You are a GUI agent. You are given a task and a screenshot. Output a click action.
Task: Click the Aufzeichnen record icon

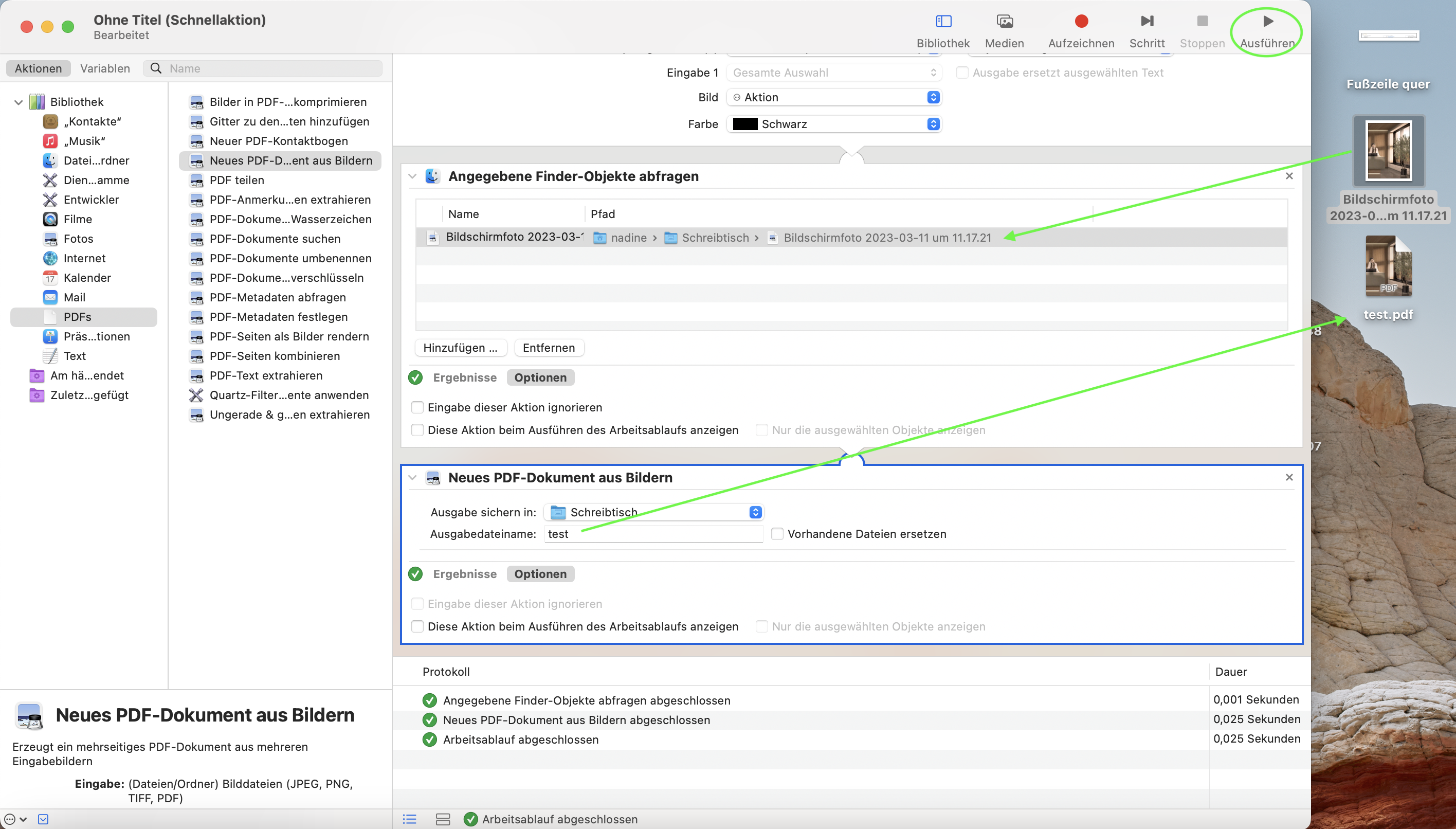coord(1081,22)
